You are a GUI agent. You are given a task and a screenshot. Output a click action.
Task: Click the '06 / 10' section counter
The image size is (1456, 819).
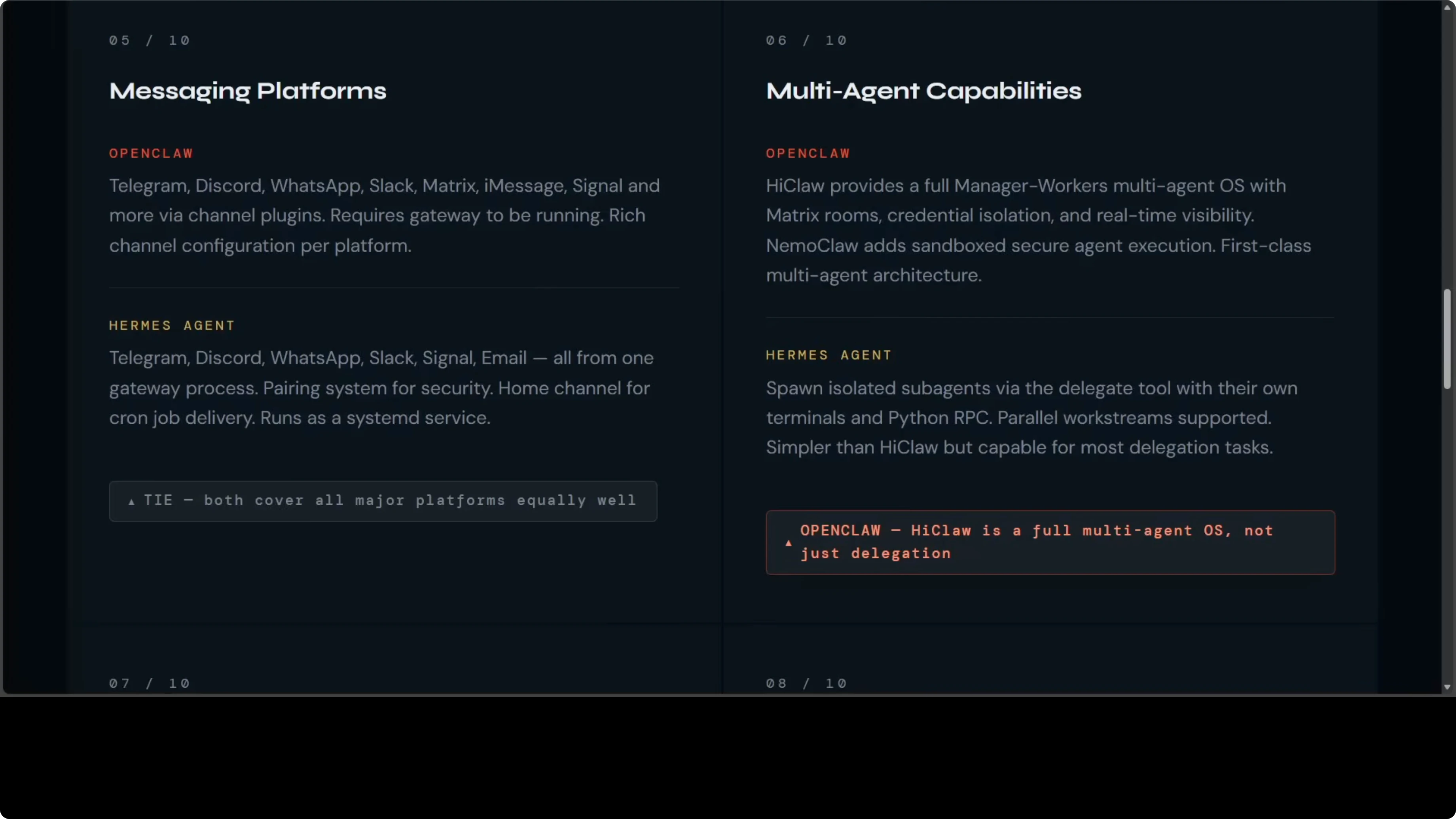806,40
